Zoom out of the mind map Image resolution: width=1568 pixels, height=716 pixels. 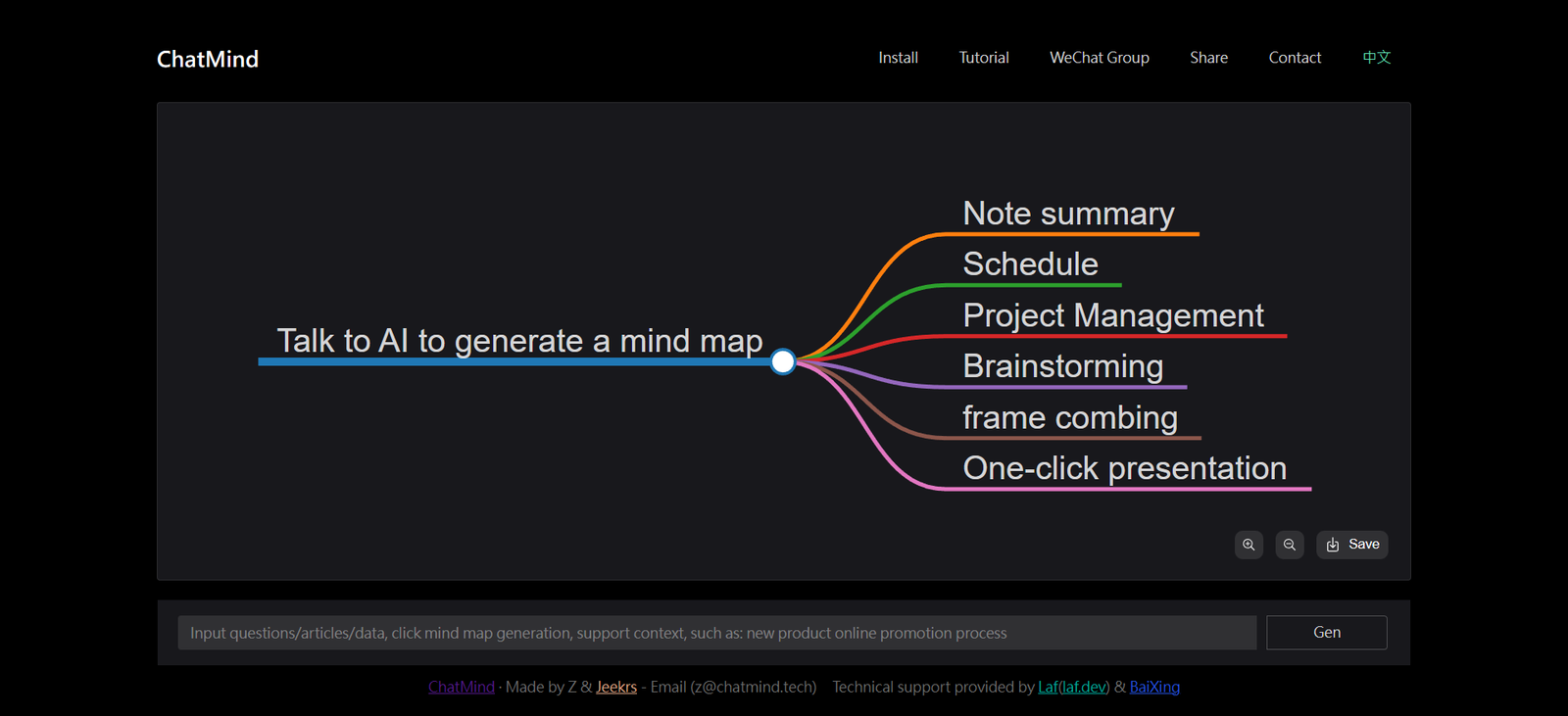click(1290, 545)
